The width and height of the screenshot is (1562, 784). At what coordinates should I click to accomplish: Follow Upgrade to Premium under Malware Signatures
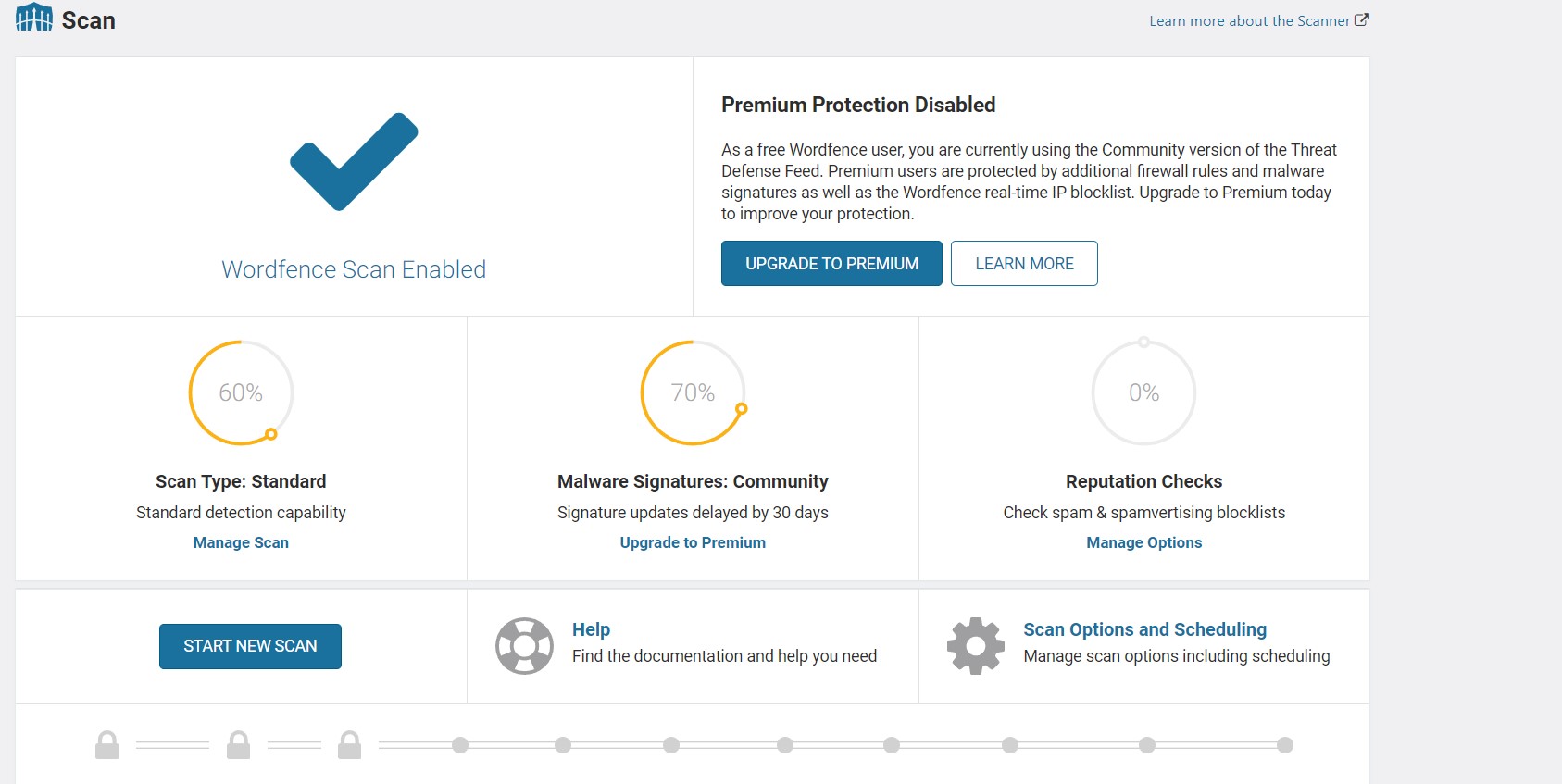click(x=693, y=542)
